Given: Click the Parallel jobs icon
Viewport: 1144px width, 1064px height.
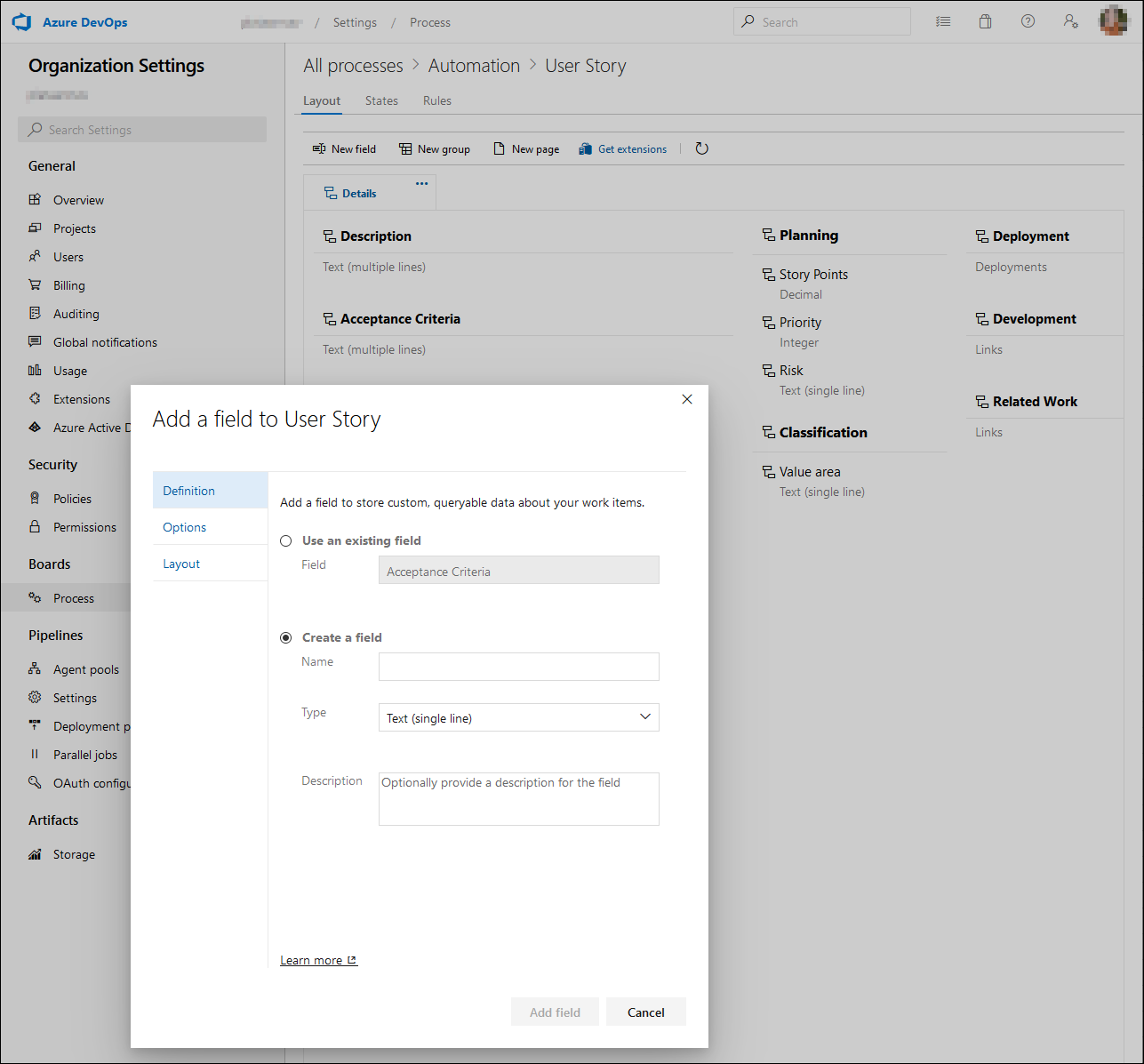Looking at the screenshot, I should [x=35, y=754].
